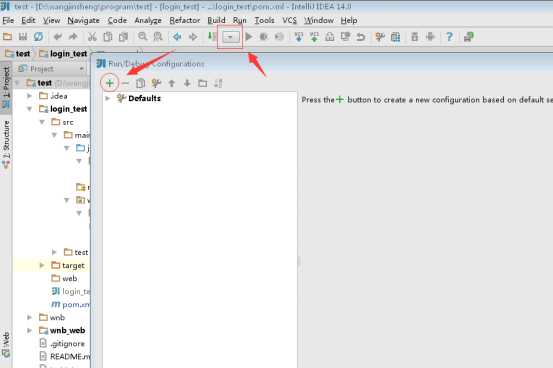
Task: Toggle the Web side tool tab
Action: click(x=6, y=344)
